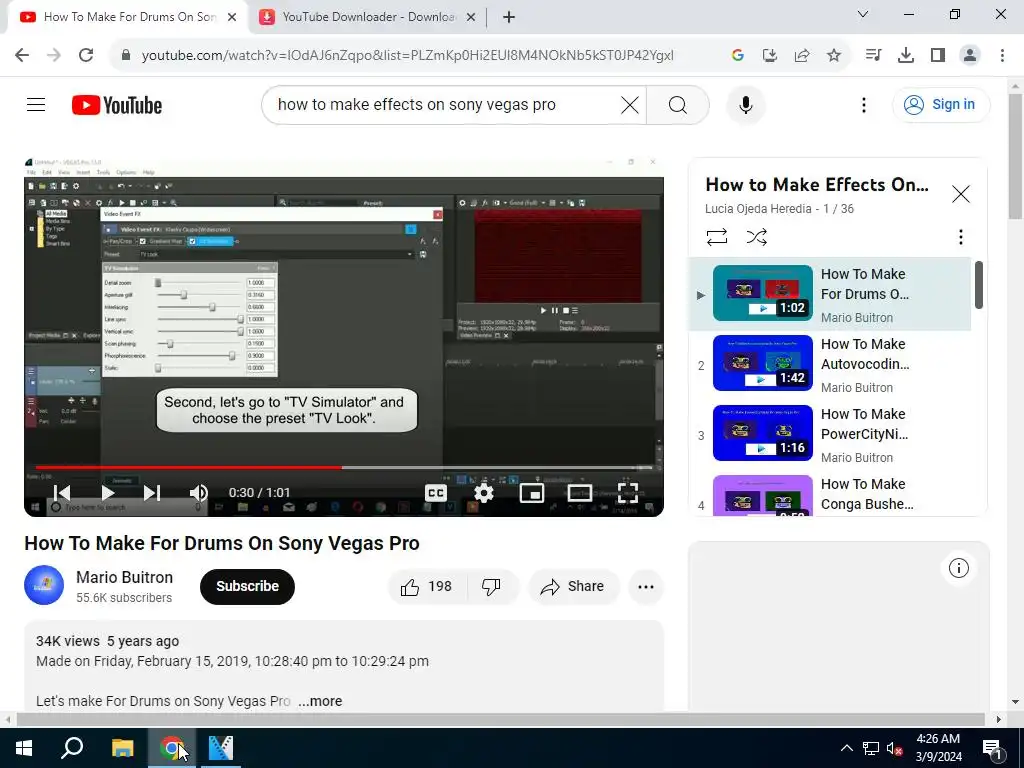This screenshot has width=1024, height=768.
Task: Go back in browser history
Action: point(22,56)
